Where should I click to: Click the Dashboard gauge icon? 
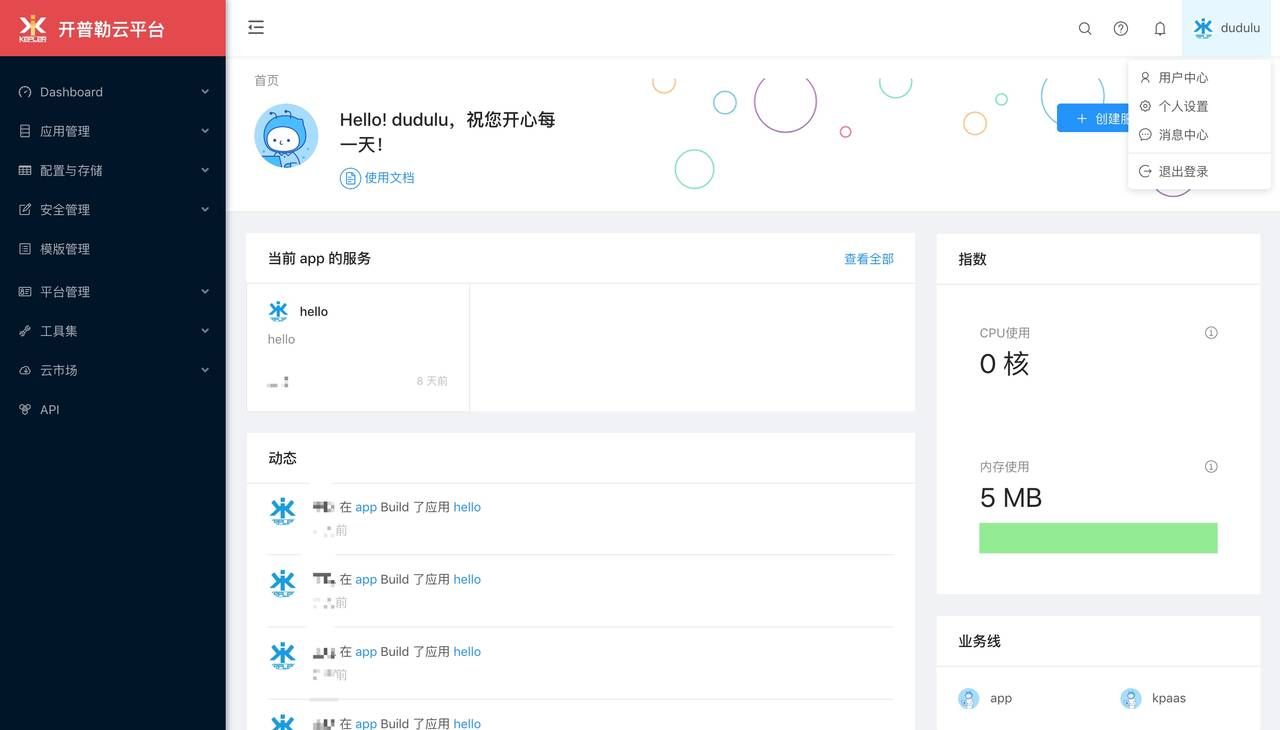[25, 92]
